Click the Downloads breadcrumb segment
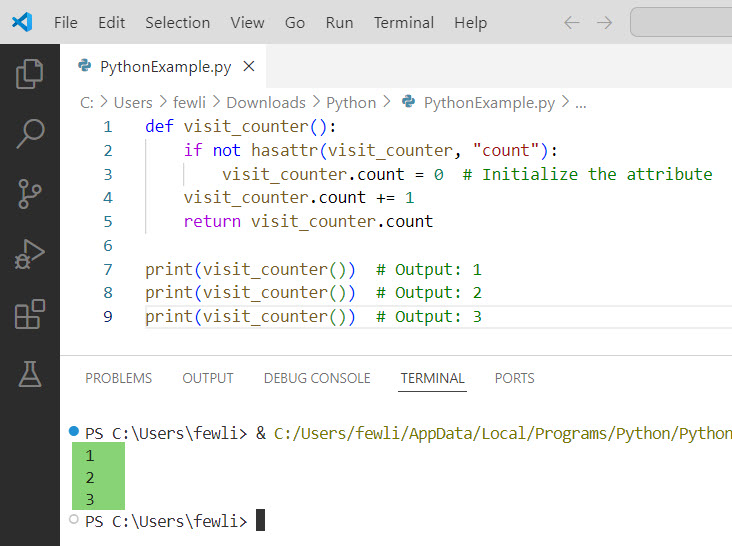Image resolution: width=732 pixels, height=546 pixels. tap(266, 103)
